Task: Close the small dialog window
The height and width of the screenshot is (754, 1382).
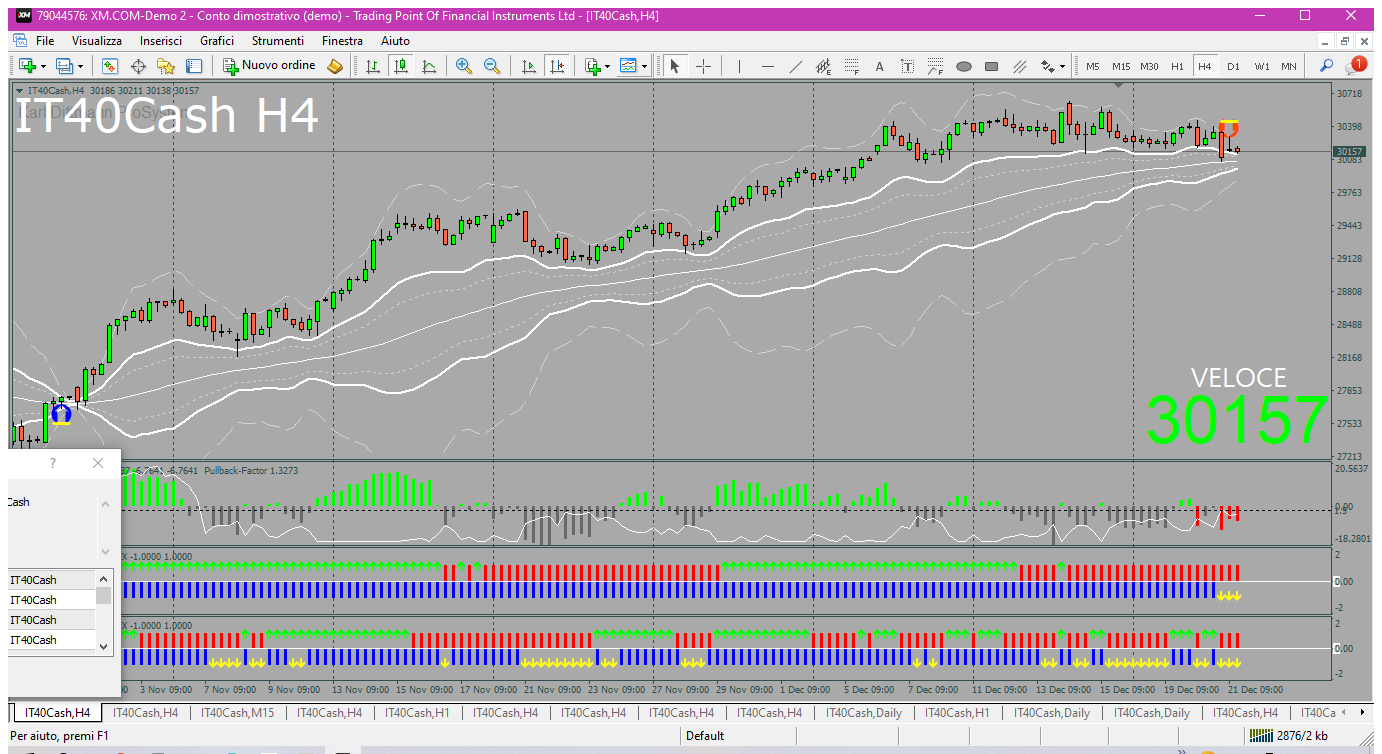Action: pyautogui.click(x=97, y=463)
